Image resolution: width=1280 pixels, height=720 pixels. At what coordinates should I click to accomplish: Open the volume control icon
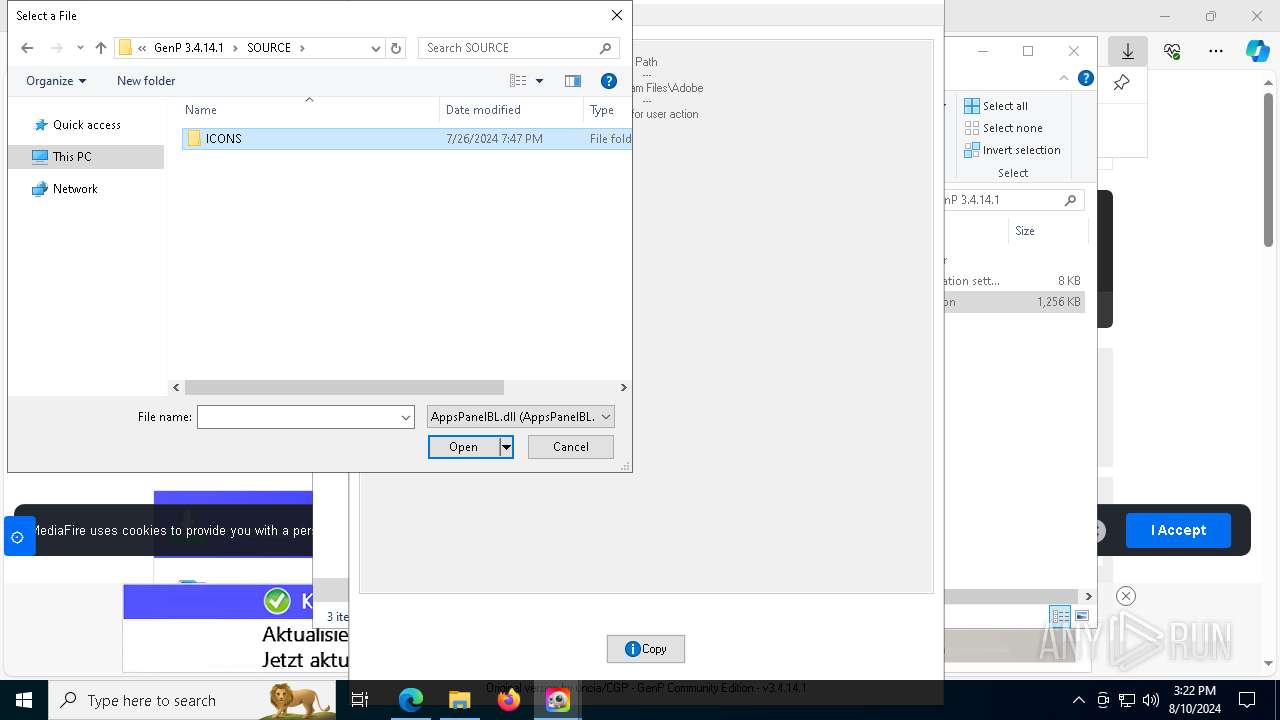click(x=1150, y=700)
